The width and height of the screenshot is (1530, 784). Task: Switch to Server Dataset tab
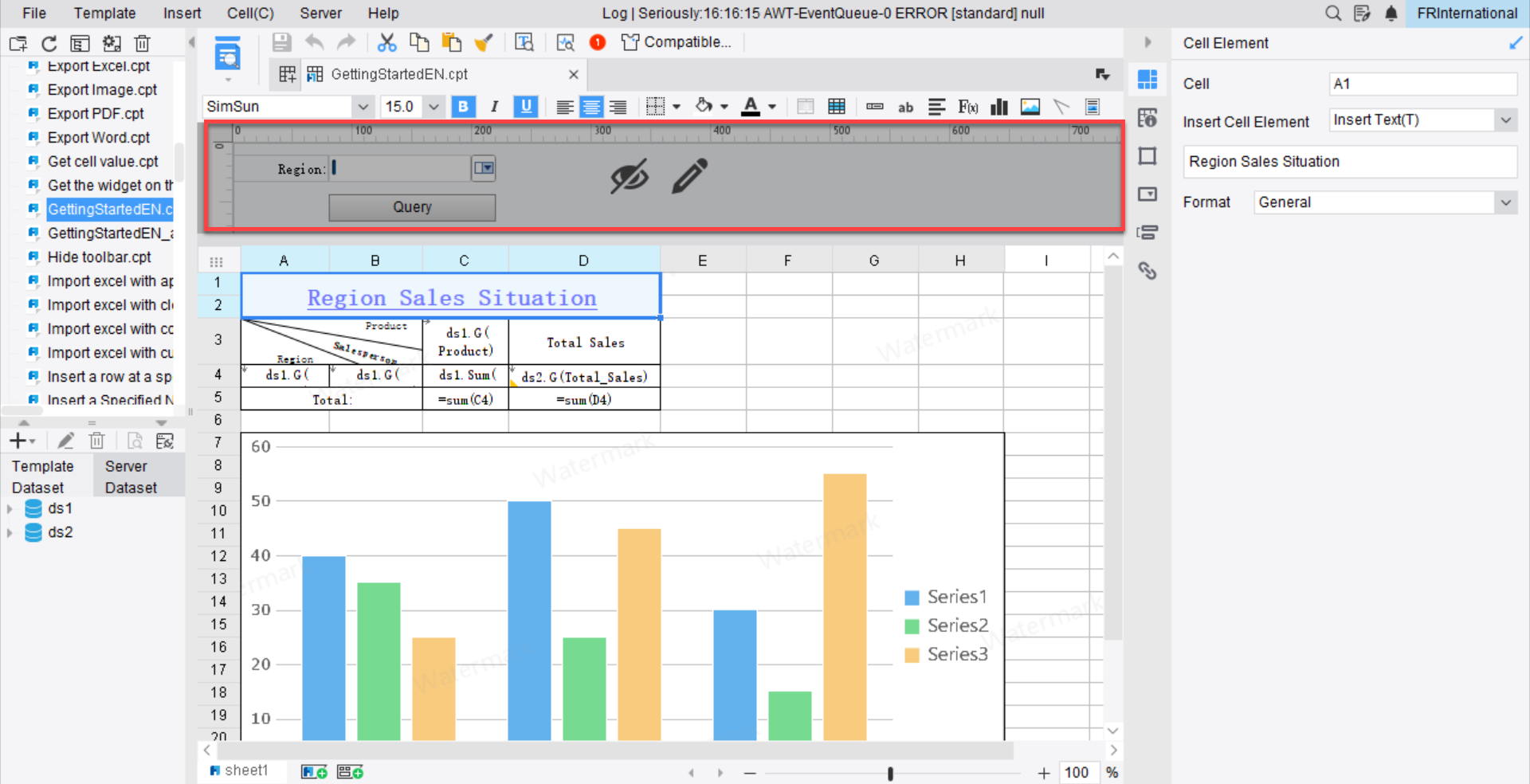[x=139, y=476]
